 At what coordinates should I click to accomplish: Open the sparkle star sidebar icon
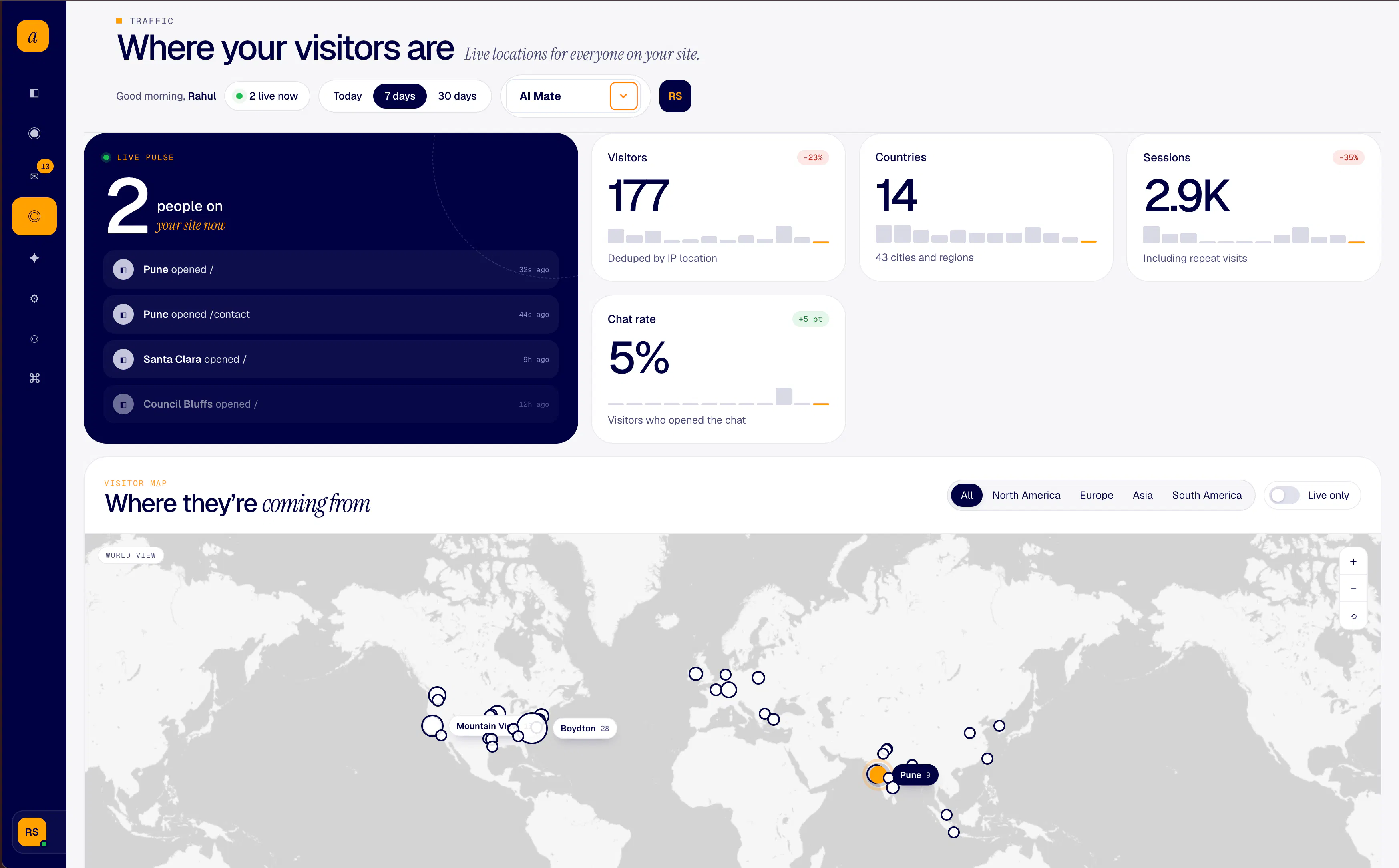(x=34, y=258)
